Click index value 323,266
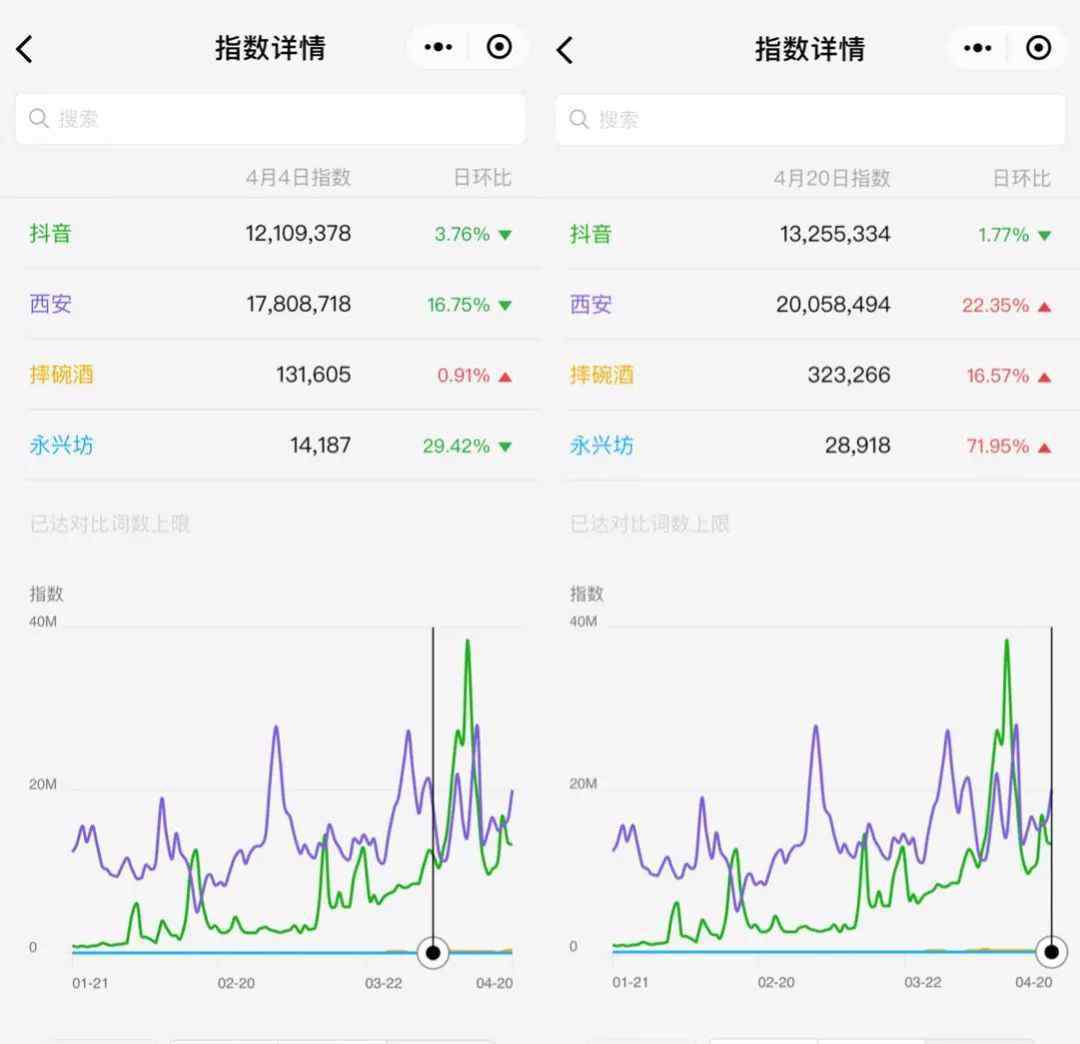Image resolution: width=1080 pixels, height=1044 pixels. coord(849,375)
